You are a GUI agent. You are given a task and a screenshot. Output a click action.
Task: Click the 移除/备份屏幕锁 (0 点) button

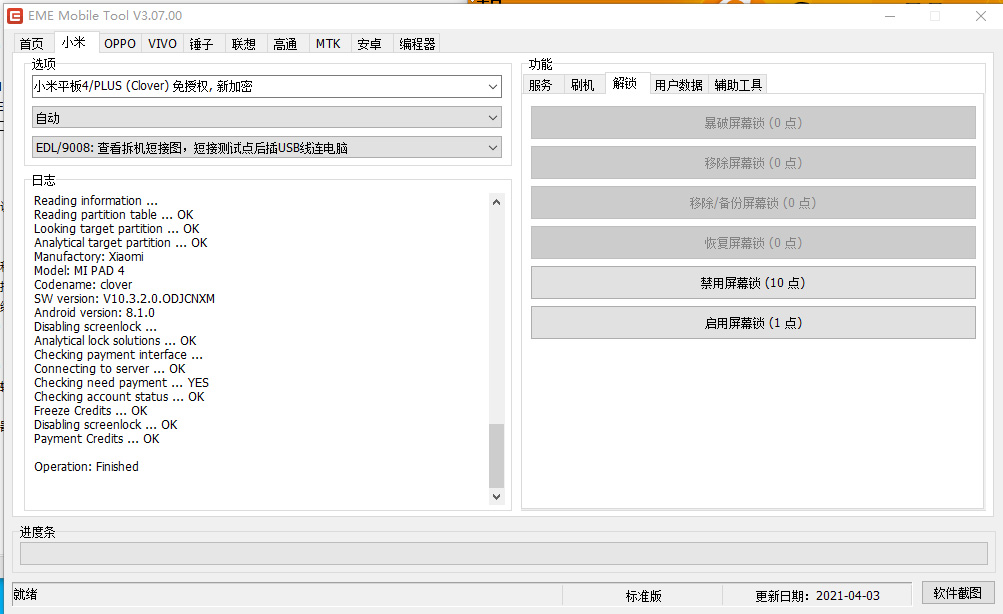753,203
